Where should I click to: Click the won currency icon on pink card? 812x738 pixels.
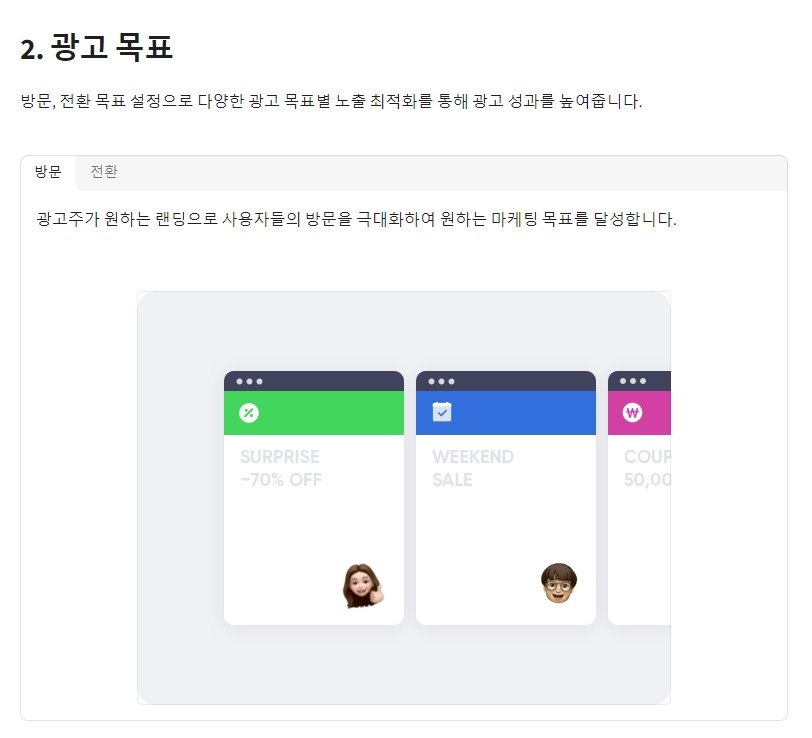(x=632, y=412)
